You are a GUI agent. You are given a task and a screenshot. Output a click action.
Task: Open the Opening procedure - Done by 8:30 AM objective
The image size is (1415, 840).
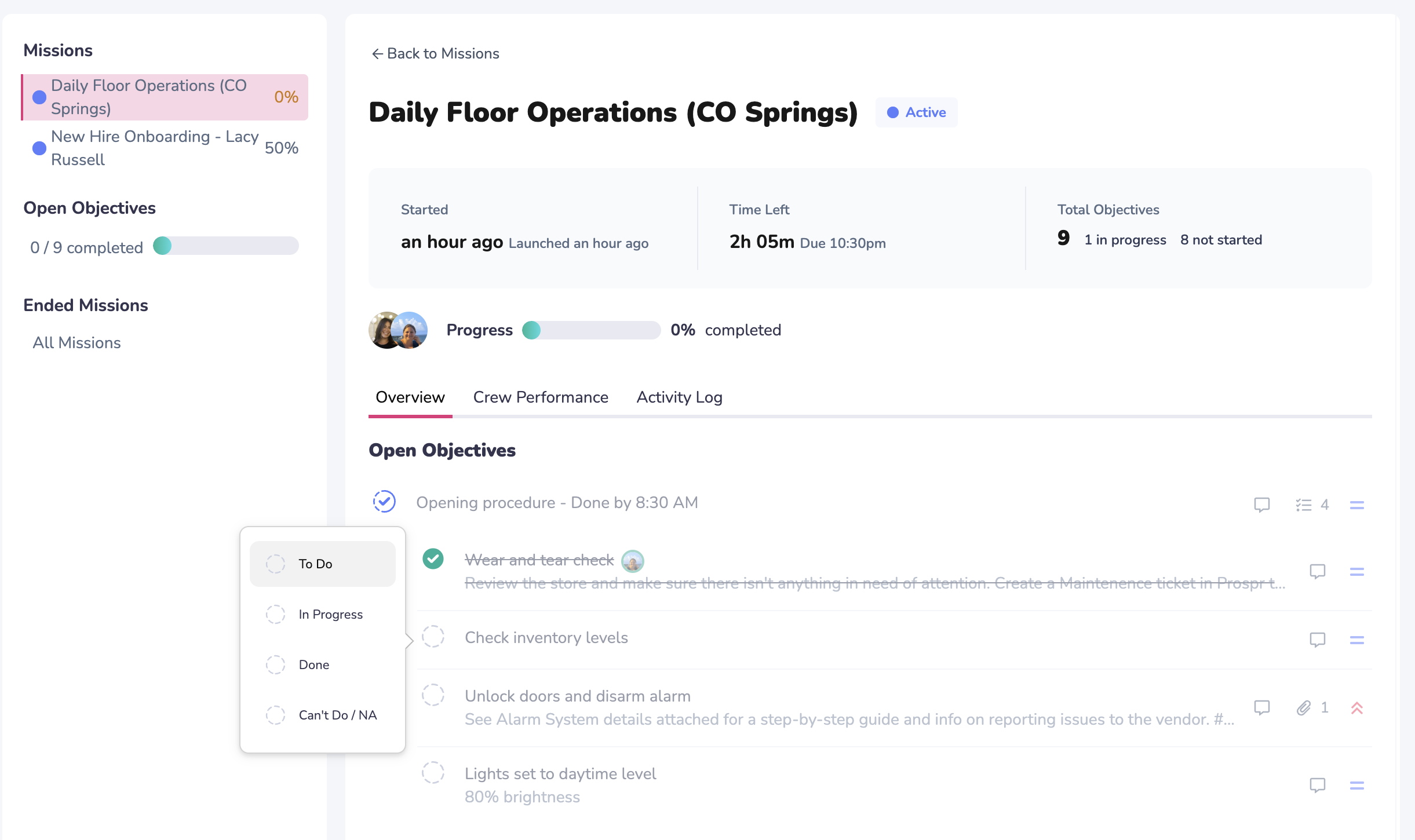tap(557, 503)
